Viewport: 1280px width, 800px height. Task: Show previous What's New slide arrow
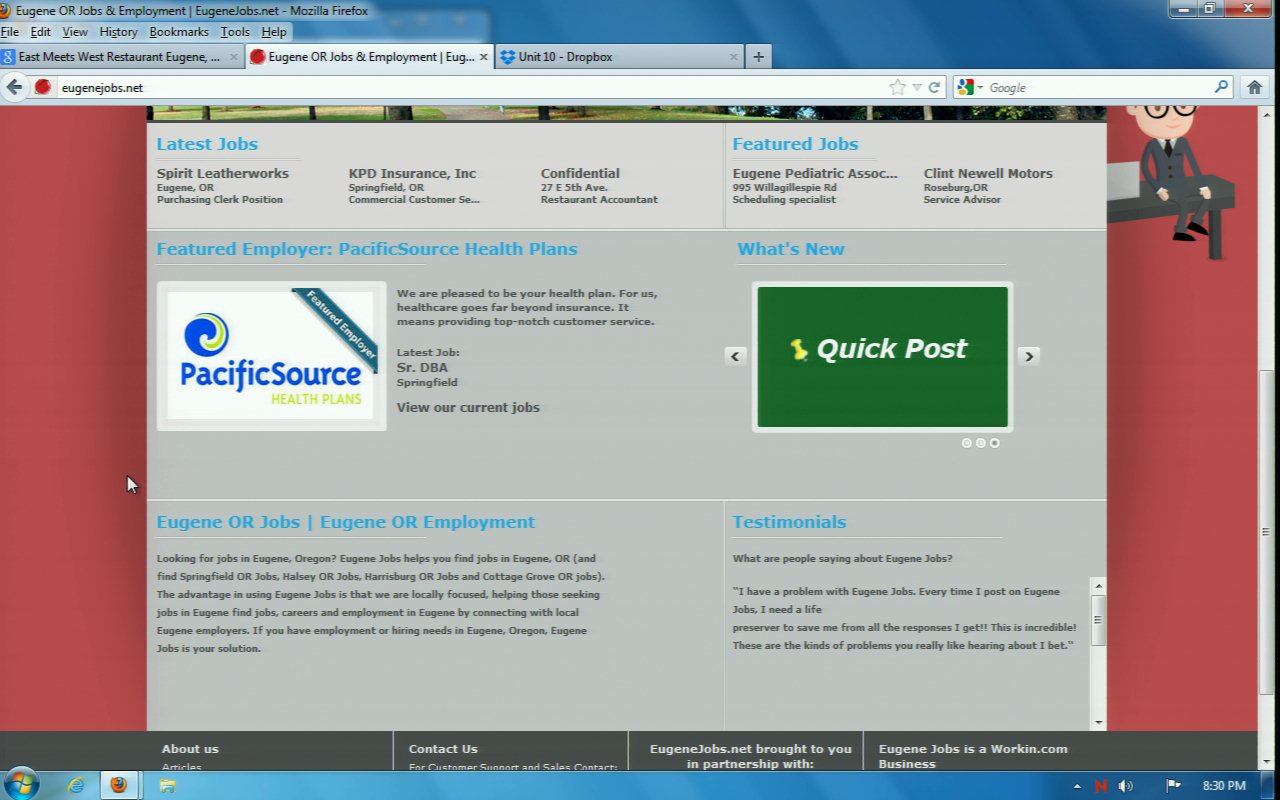(736, 356)
